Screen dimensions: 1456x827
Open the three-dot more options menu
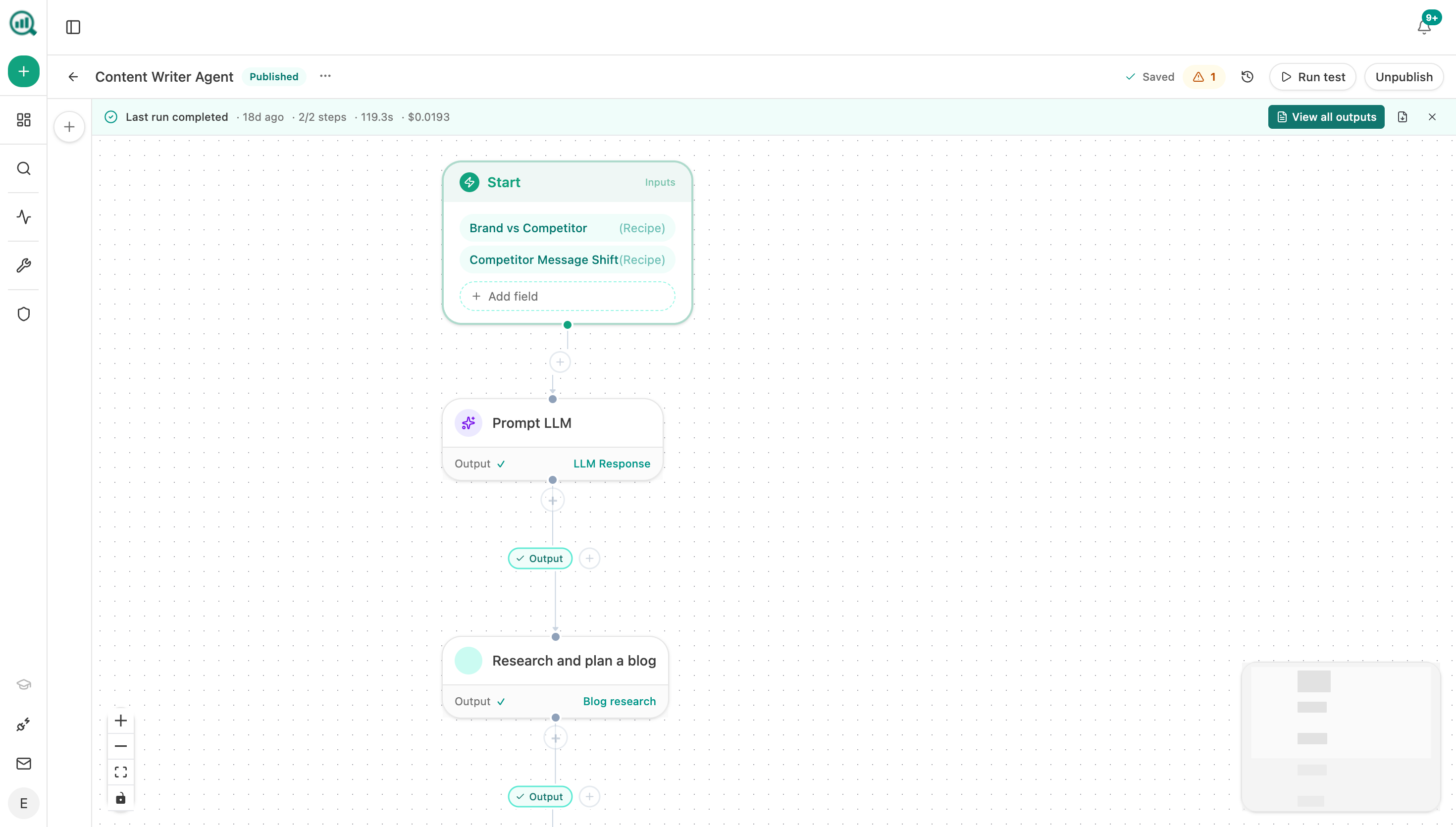325,76
